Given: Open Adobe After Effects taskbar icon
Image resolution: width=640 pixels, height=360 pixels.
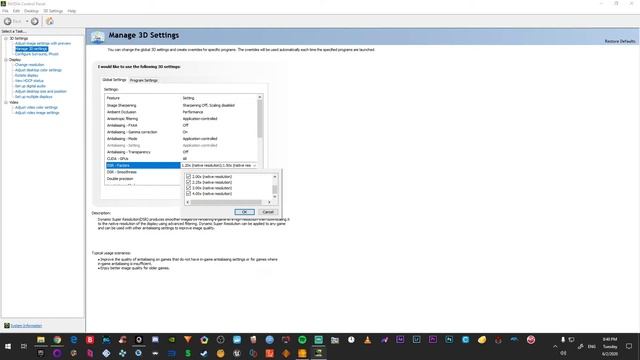Looking at the screenshot, I should click(400, 340).
